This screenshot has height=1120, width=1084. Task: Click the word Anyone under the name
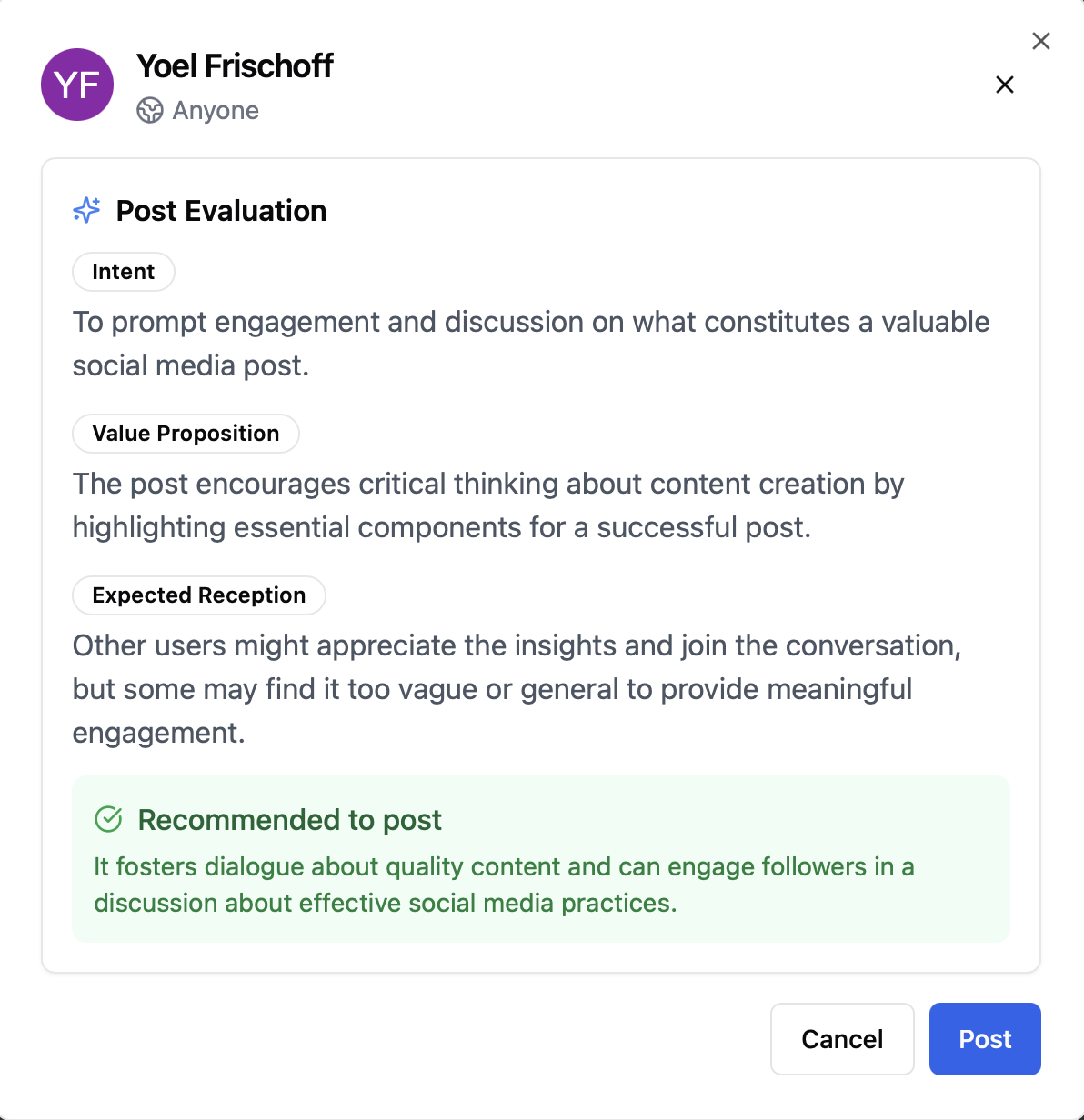[216, 110]
